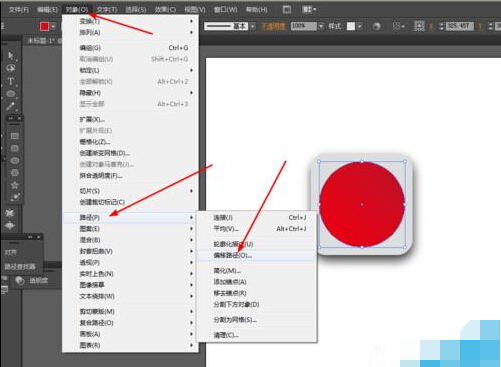
Task: Switch to the 路径查找器 panel tab
Action: pyautogui.click(x=20, y=267)
